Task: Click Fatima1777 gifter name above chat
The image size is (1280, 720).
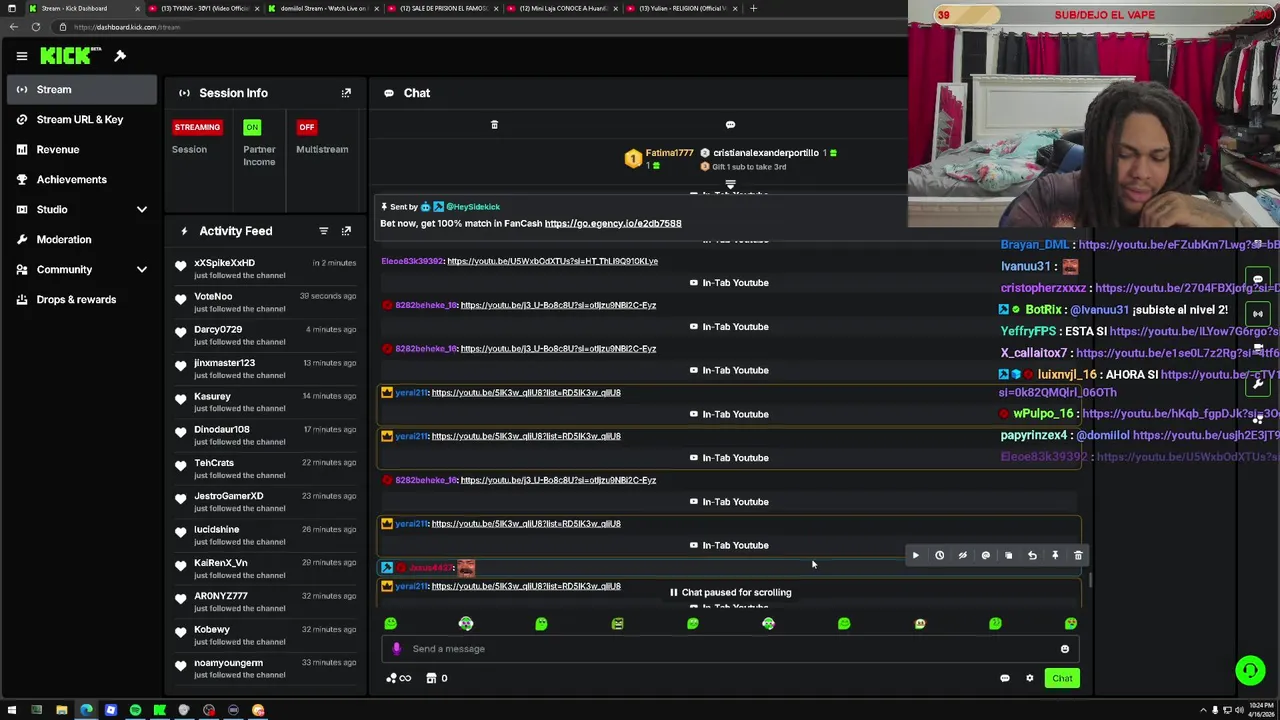Action: pyautogui.click(x=669, y=153)
